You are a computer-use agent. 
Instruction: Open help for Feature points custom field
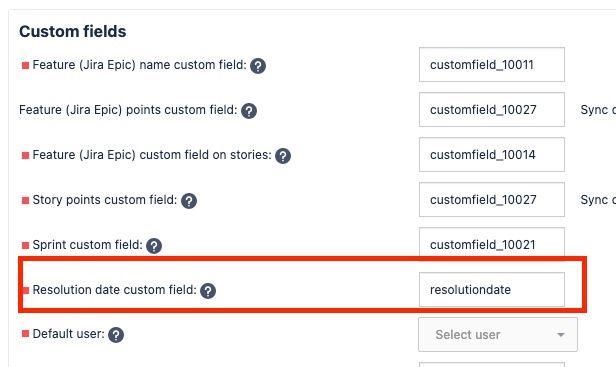[x=249, y=111]
